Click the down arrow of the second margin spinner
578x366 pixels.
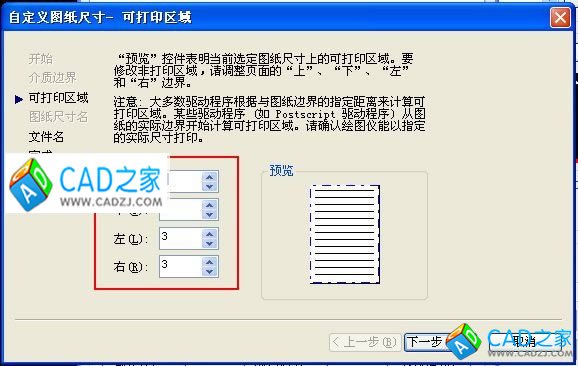(210, 215)
